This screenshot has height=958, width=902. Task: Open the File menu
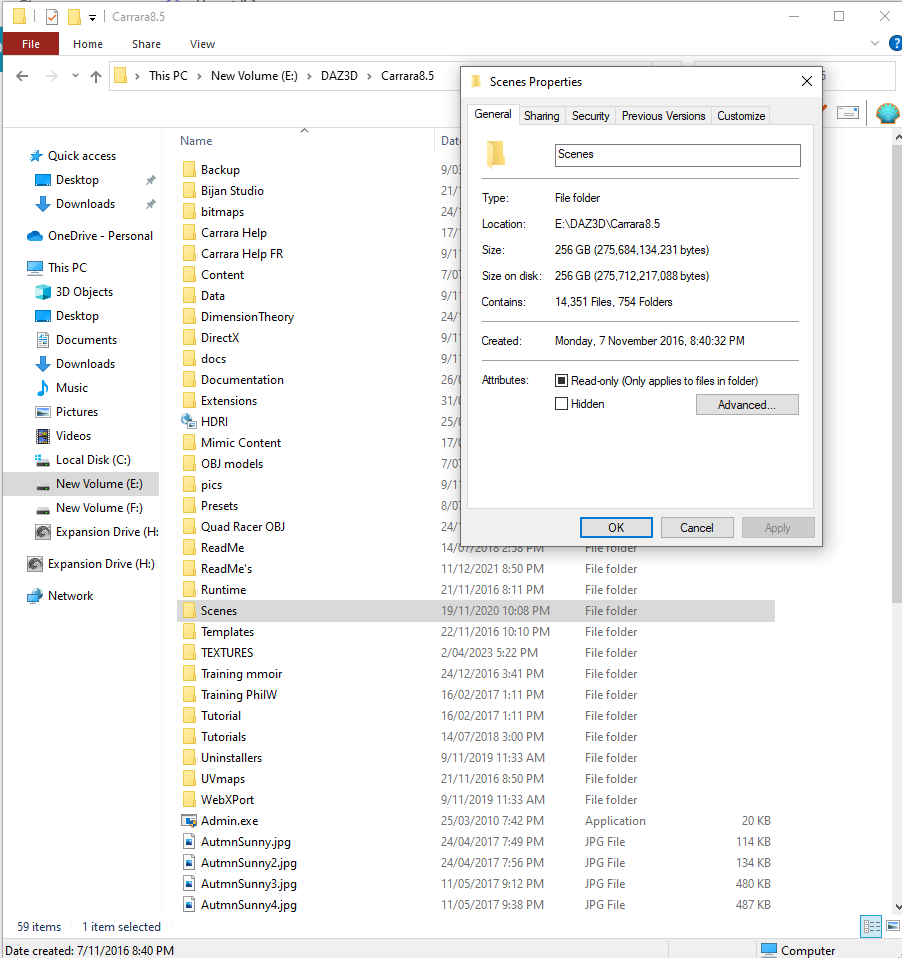(31, 44)
